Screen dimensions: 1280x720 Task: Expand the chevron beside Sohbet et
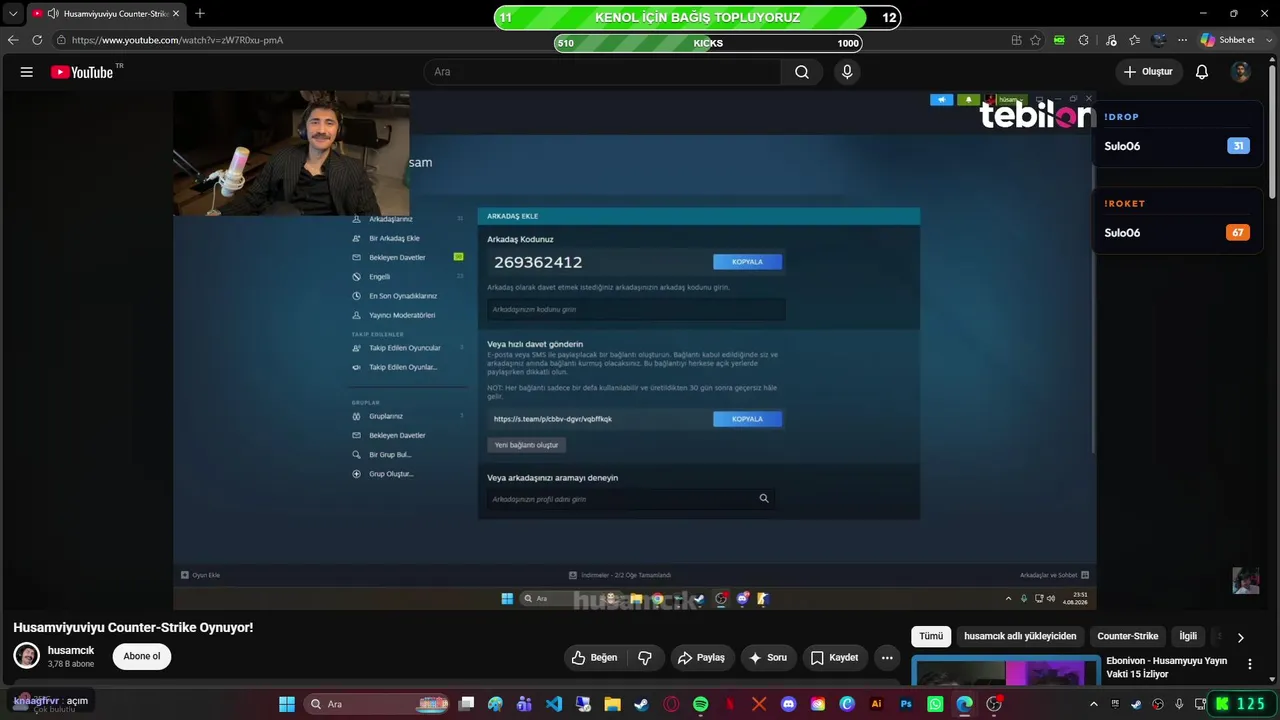tap(1268, 40)
